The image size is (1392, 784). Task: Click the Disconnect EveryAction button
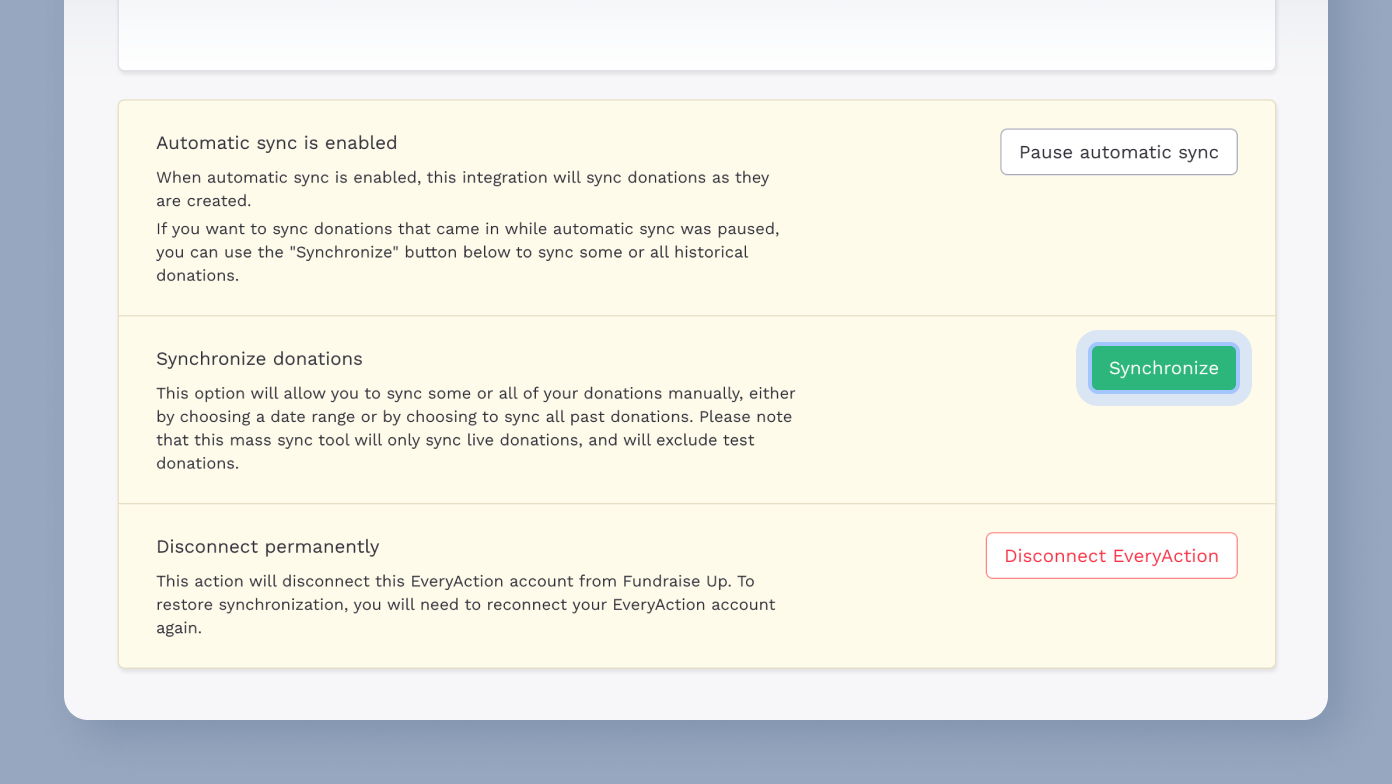coord(1112,556)
